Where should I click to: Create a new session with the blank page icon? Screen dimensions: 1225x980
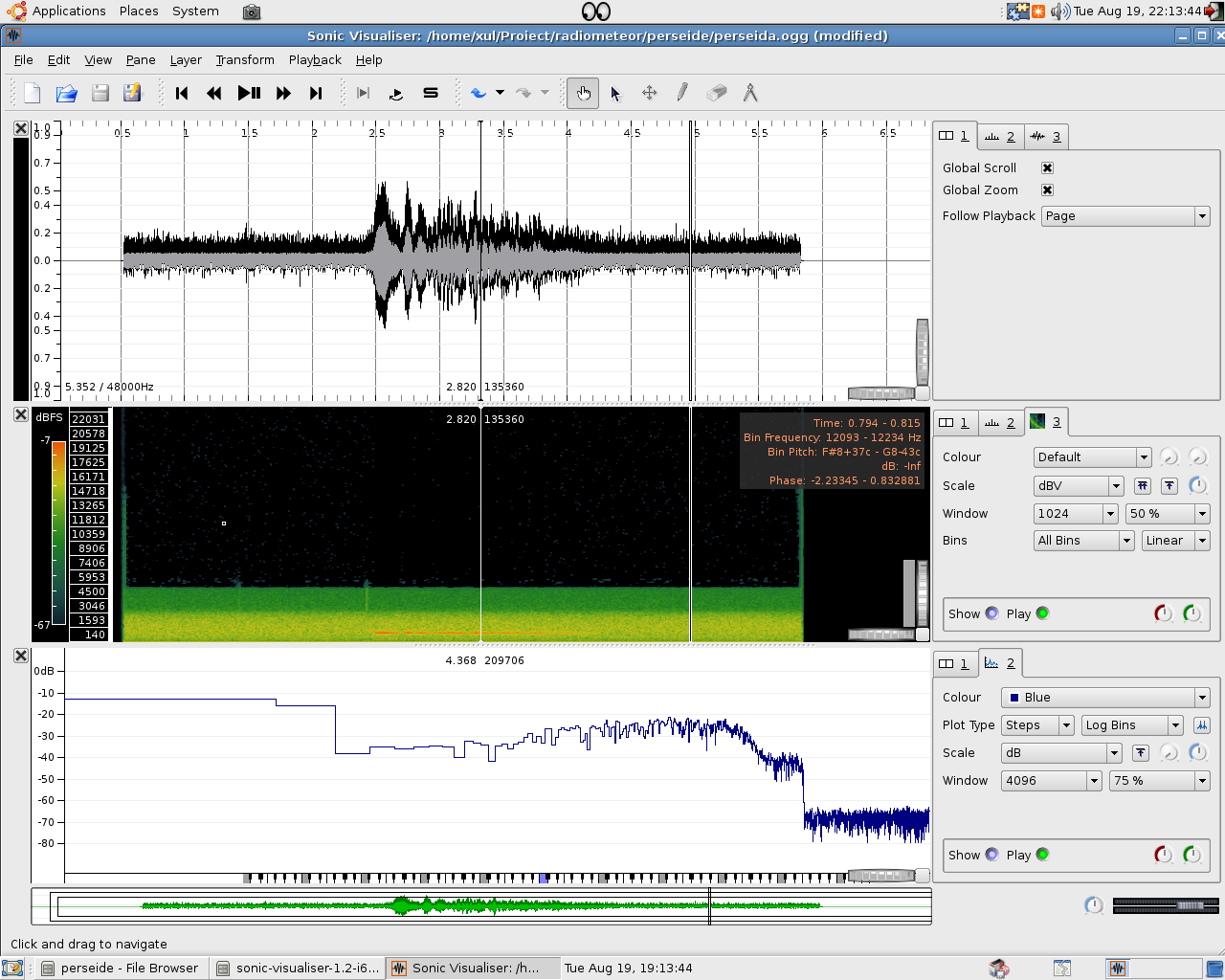pyautogui.click(x=33, y=93)
